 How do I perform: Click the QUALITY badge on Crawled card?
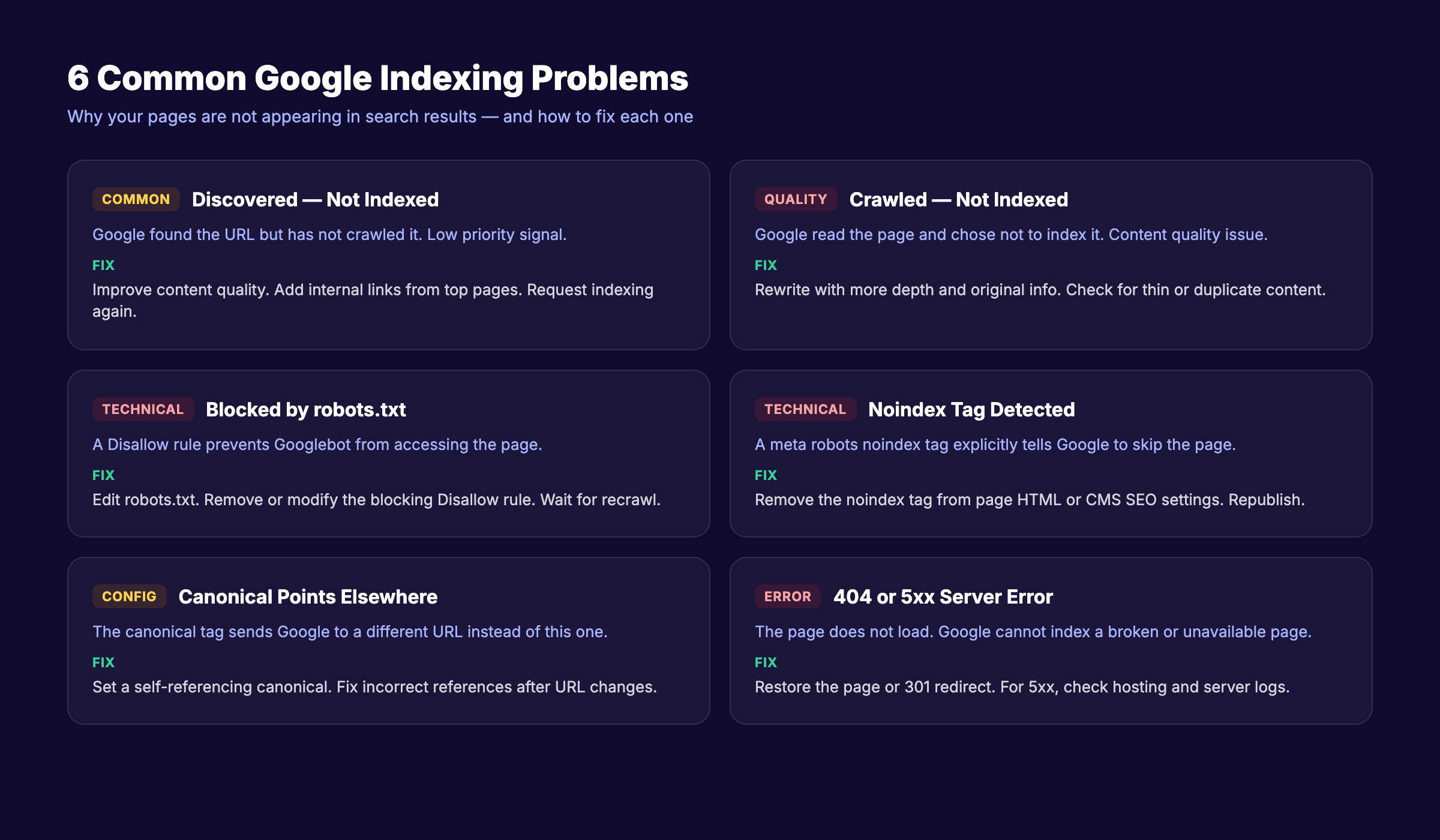796,199
